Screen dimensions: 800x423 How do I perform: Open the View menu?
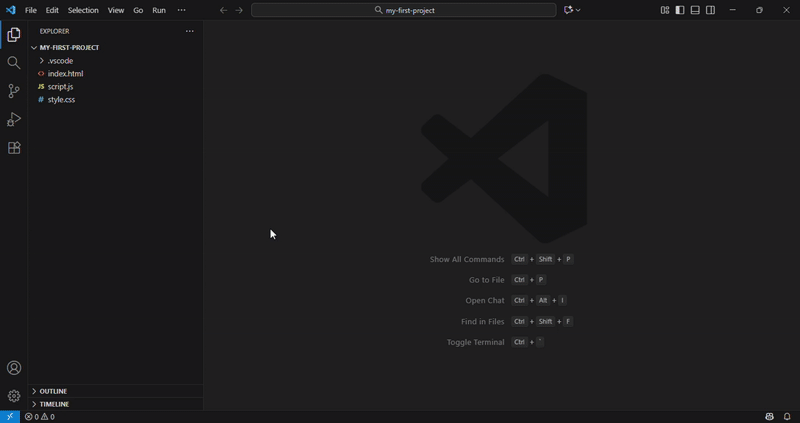(116, 10)
